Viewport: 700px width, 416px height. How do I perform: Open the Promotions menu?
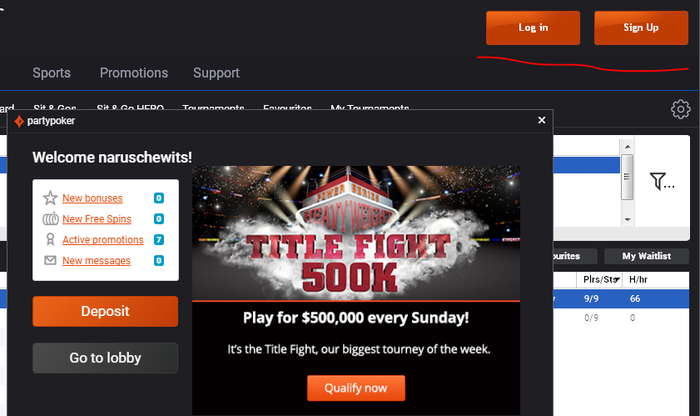point(134,73)
